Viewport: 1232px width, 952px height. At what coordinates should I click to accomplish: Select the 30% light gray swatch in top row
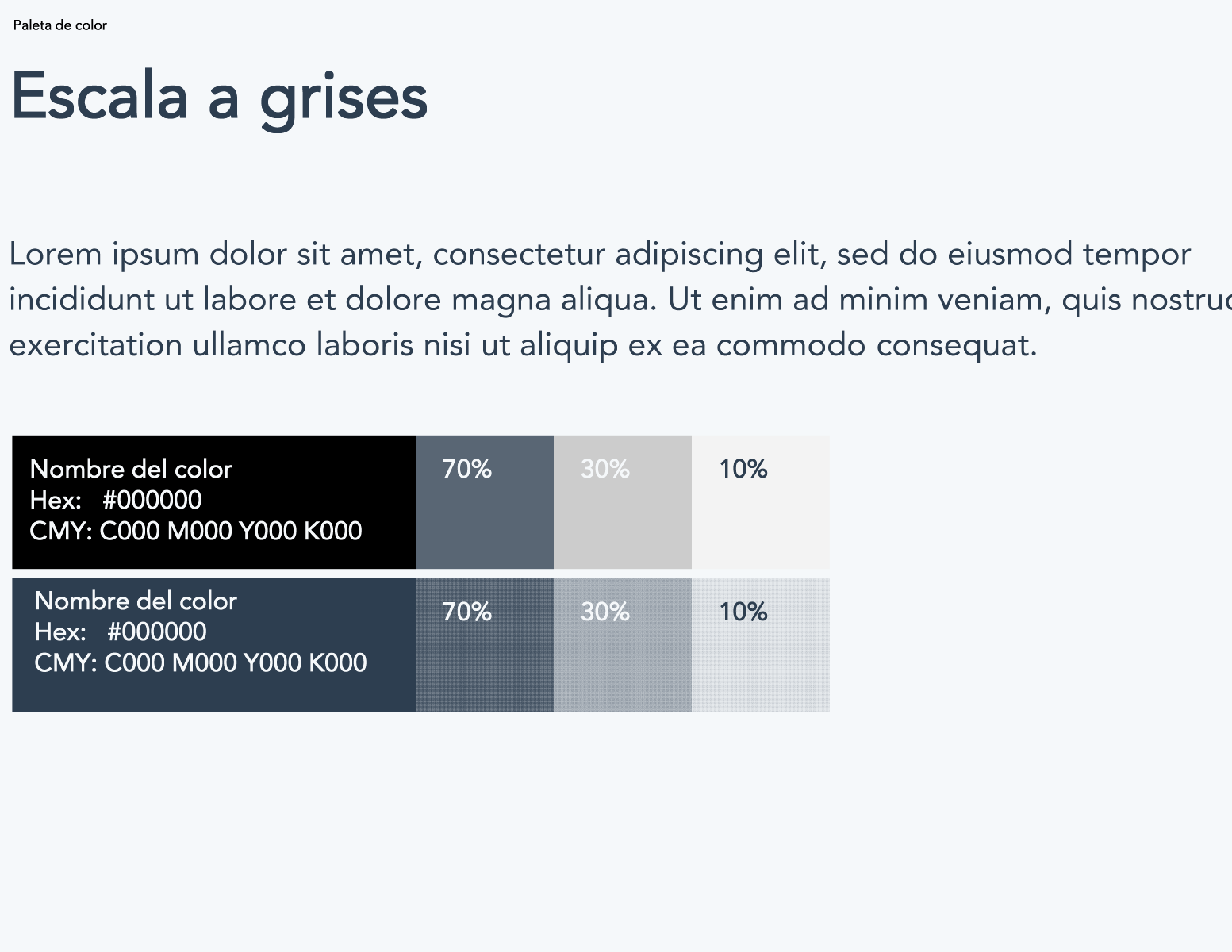(623, 502)
